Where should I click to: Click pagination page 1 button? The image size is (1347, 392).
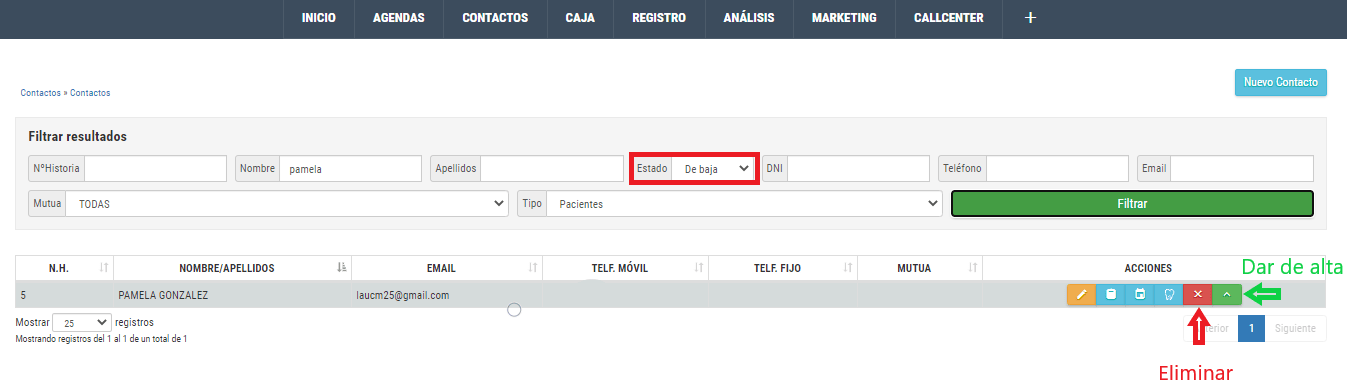tap(1250, 328)
